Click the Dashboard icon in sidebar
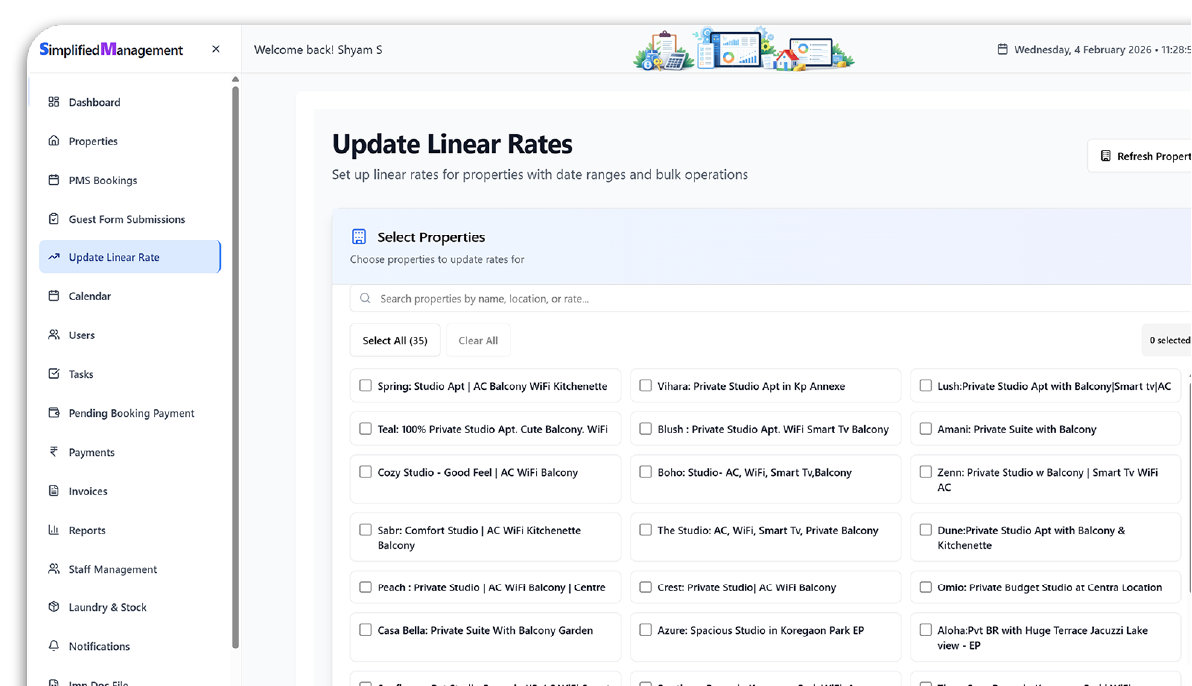Screen dimensions: 1192x686 click(x=54, y=102)
